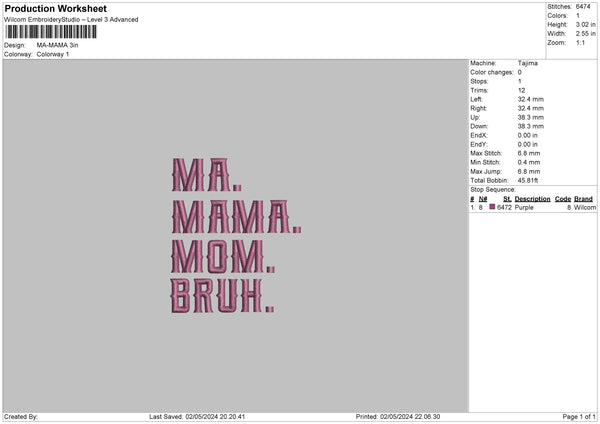
Task: Click the Machine value Tajima
Action: [x=528, y=63]
